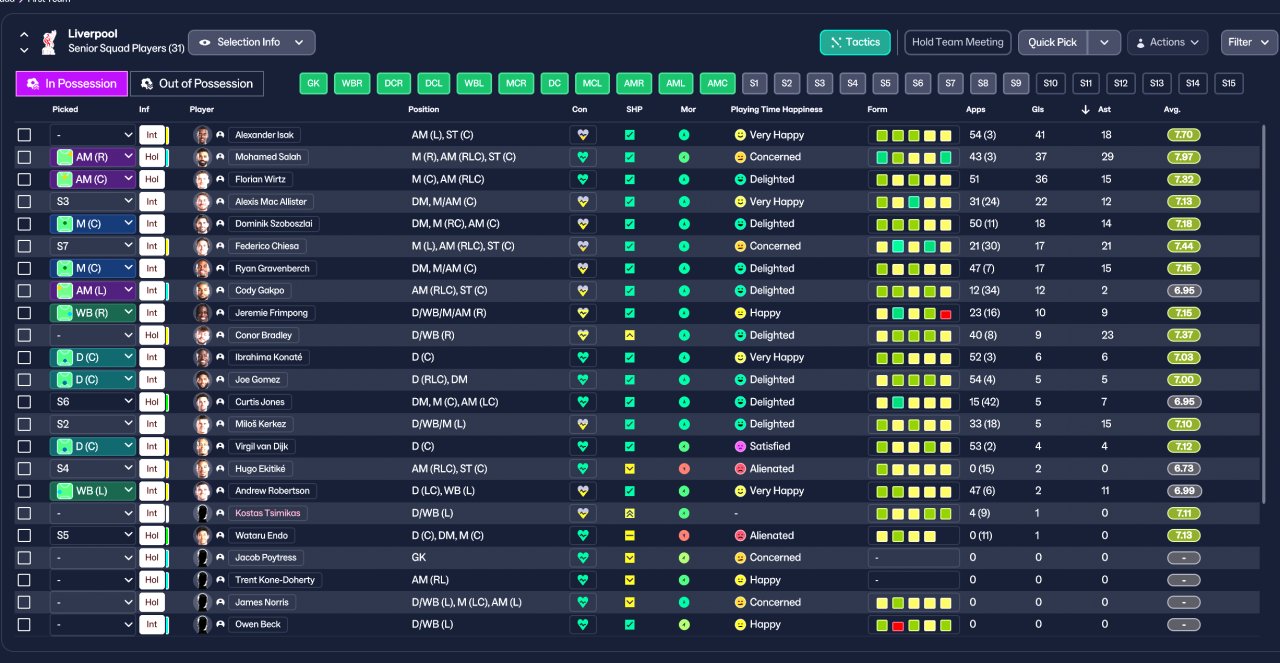Switch to Out of Possession tab

[197, 84]
